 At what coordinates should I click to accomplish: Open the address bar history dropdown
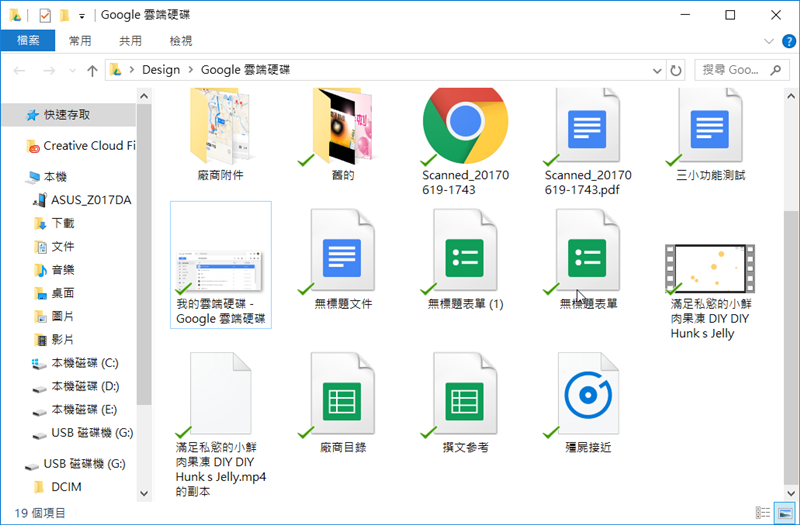pyautogui.click(x=658, y=70)
